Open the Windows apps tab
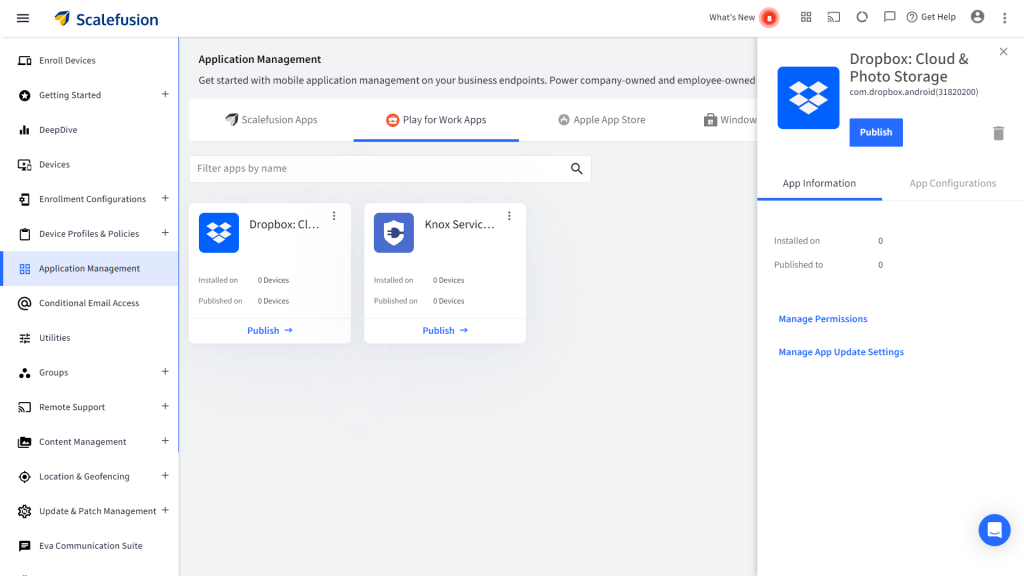Image resolution: width=1024 pixels, height=576 pixels. point(729,120)
